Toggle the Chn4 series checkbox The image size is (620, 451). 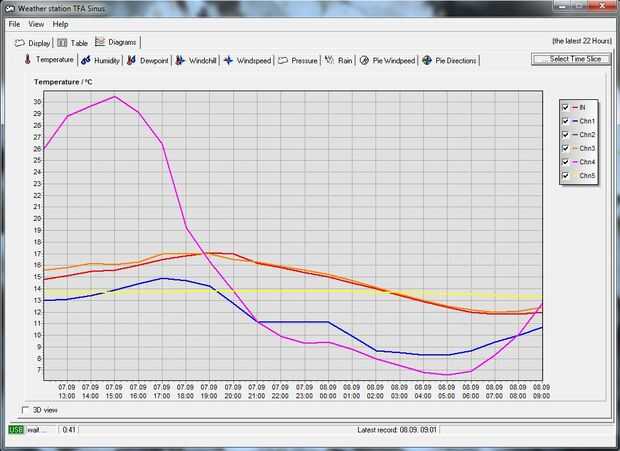pos(565,162)
